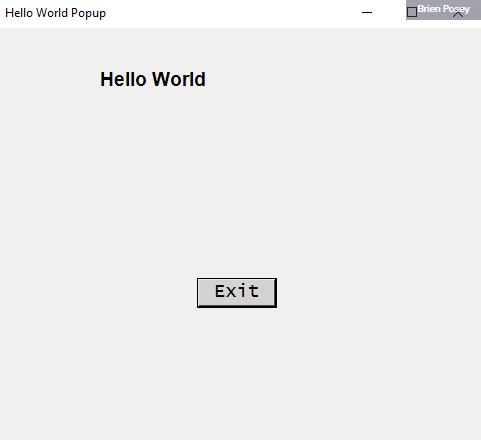Image resolution: width=481 pixels, height=440 pixels.
Task: Click the Brien Posey watermark overlay
Action: tap(443, 10)
